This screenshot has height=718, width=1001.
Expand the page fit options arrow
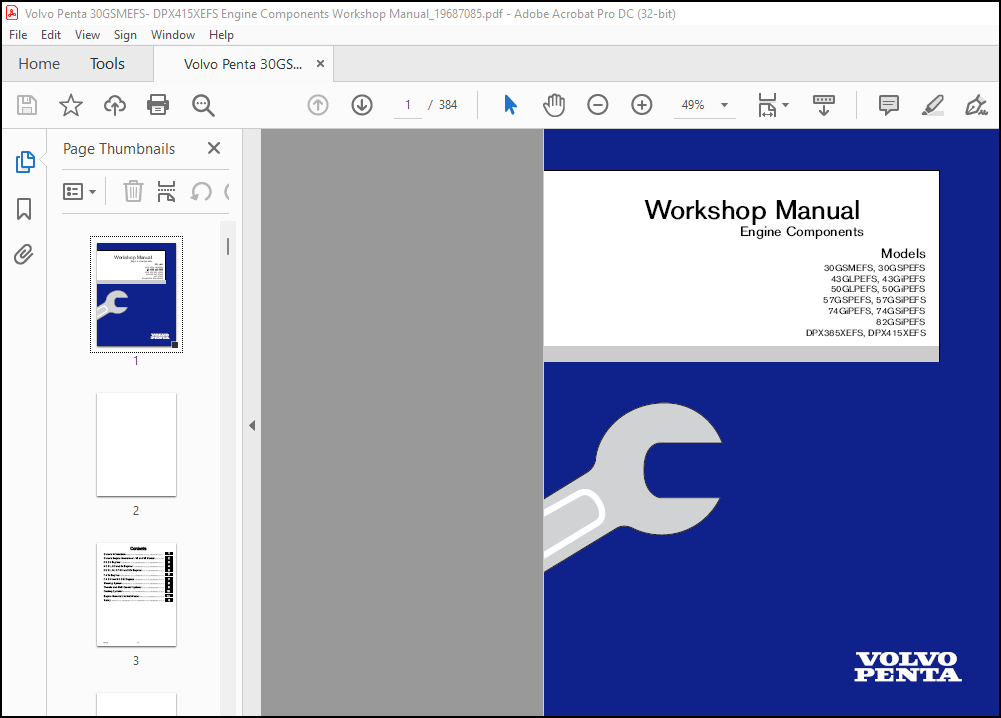(x=786, y=105)
